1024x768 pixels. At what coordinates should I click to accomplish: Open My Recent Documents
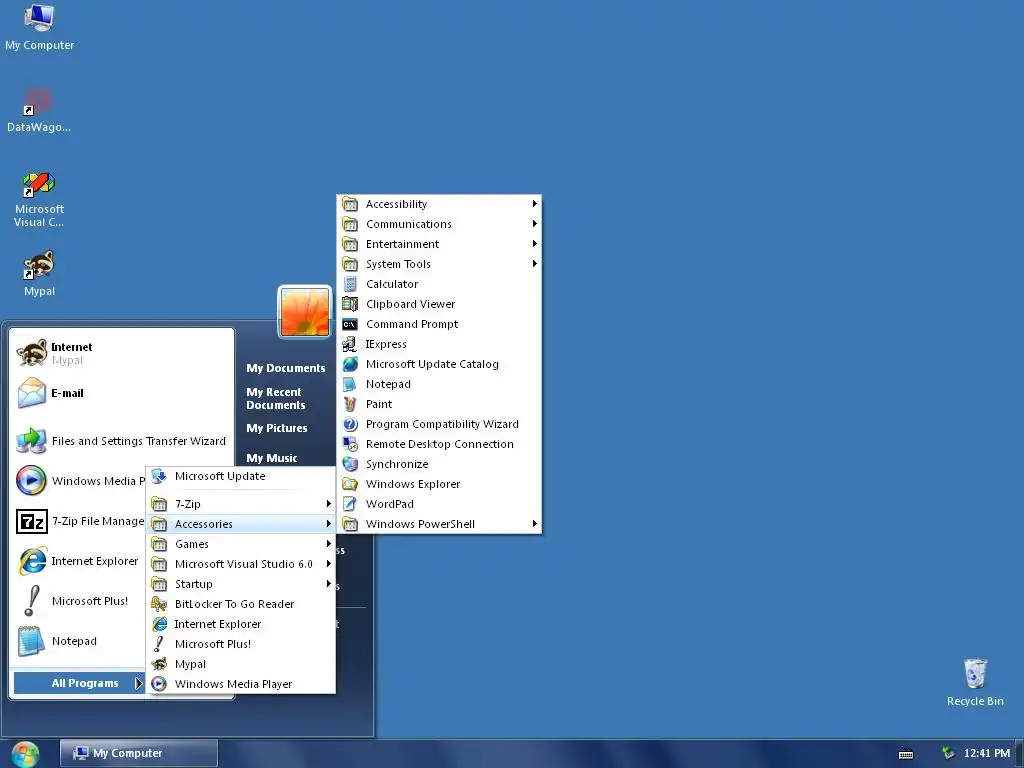276,398
